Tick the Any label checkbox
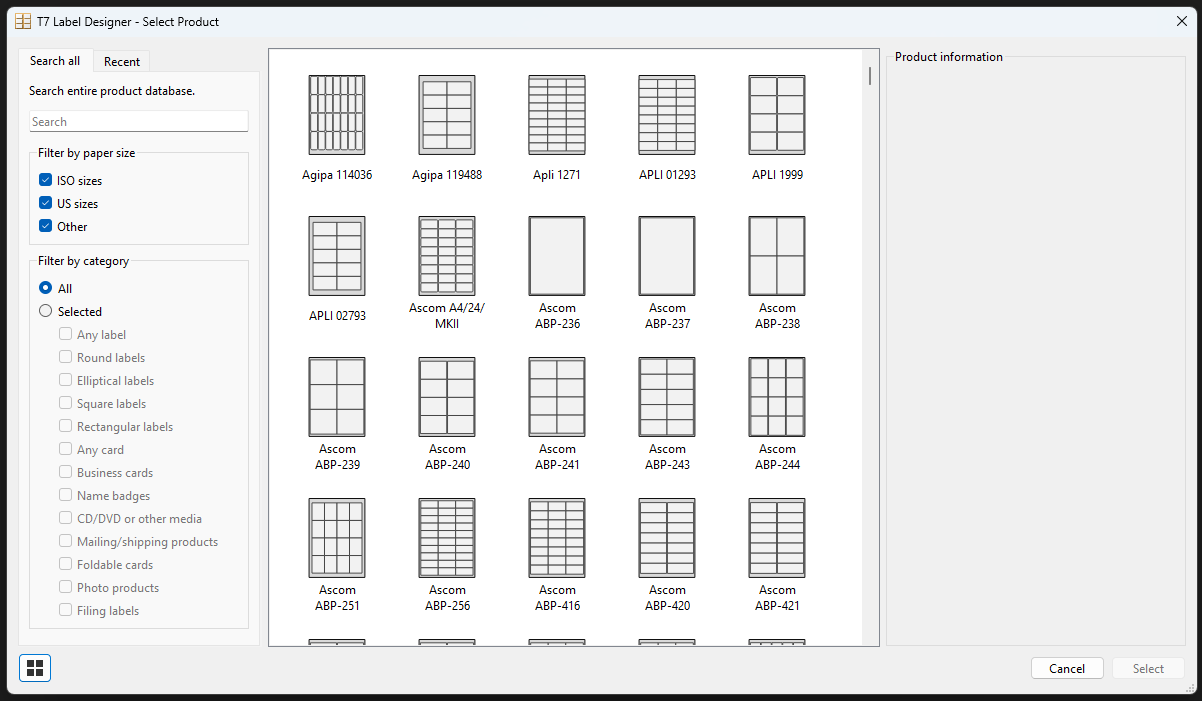The width and height of the screenshot is (1202, 701). point(65,335)
